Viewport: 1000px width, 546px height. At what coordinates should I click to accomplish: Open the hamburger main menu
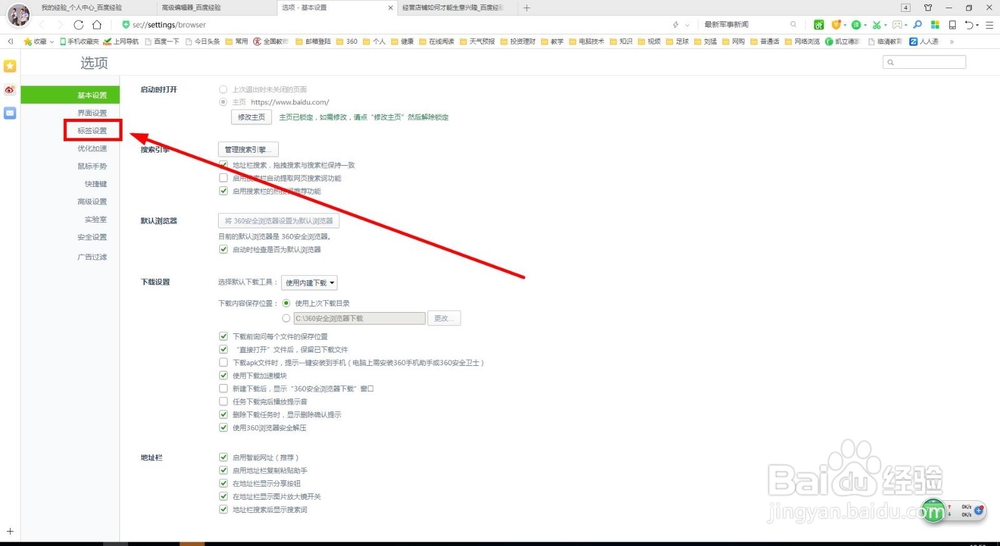(989, 25)
